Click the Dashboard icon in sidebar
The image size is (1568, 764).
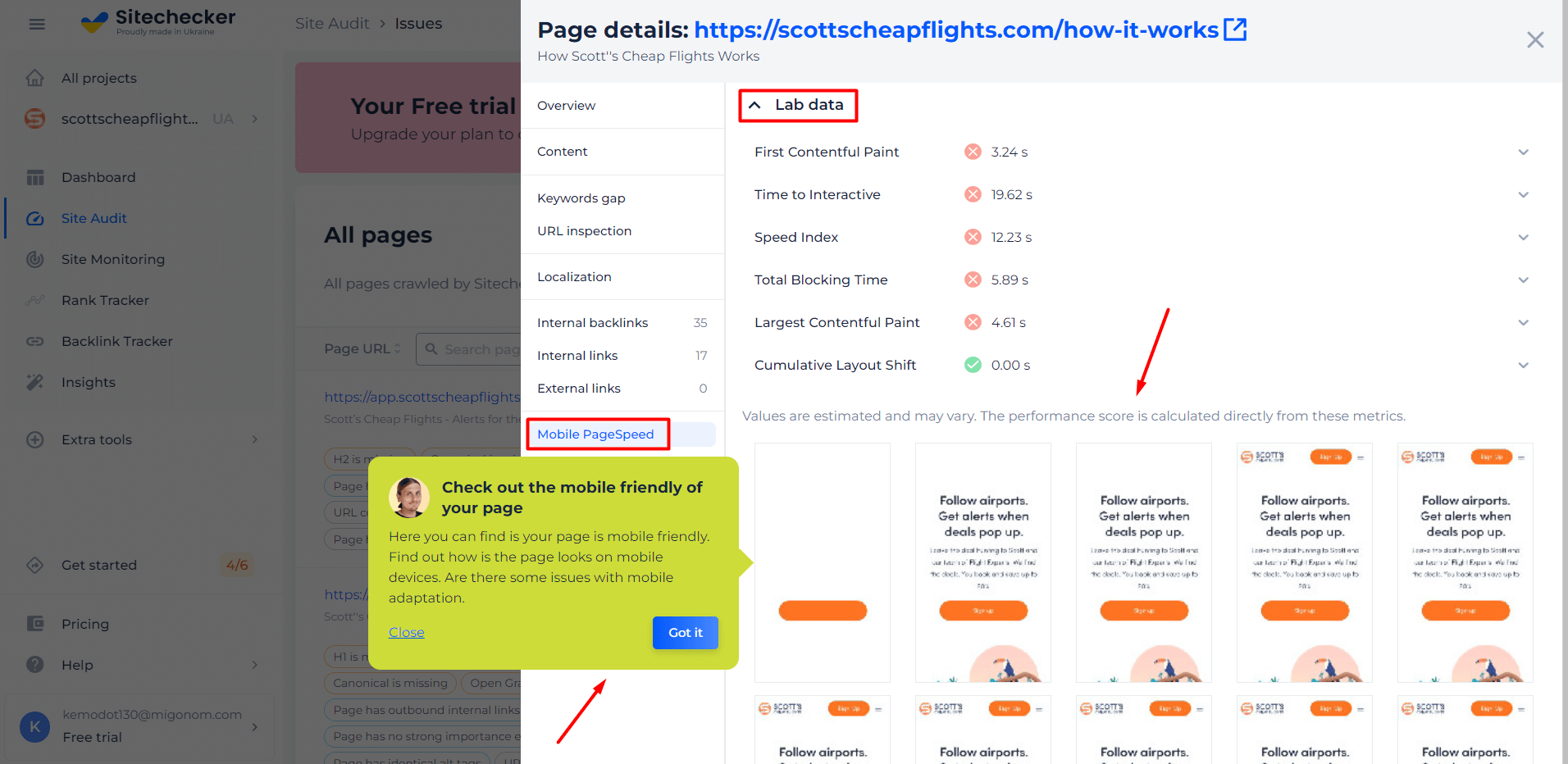35,177
